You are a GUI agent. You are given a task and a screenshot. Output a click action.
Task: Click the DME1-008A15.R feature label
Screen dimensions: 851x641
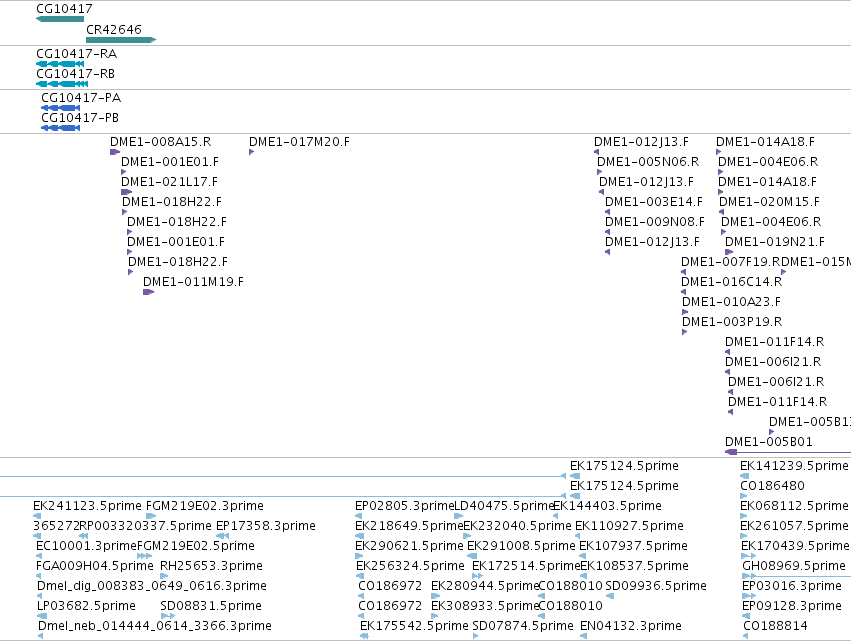pos(161,142)
